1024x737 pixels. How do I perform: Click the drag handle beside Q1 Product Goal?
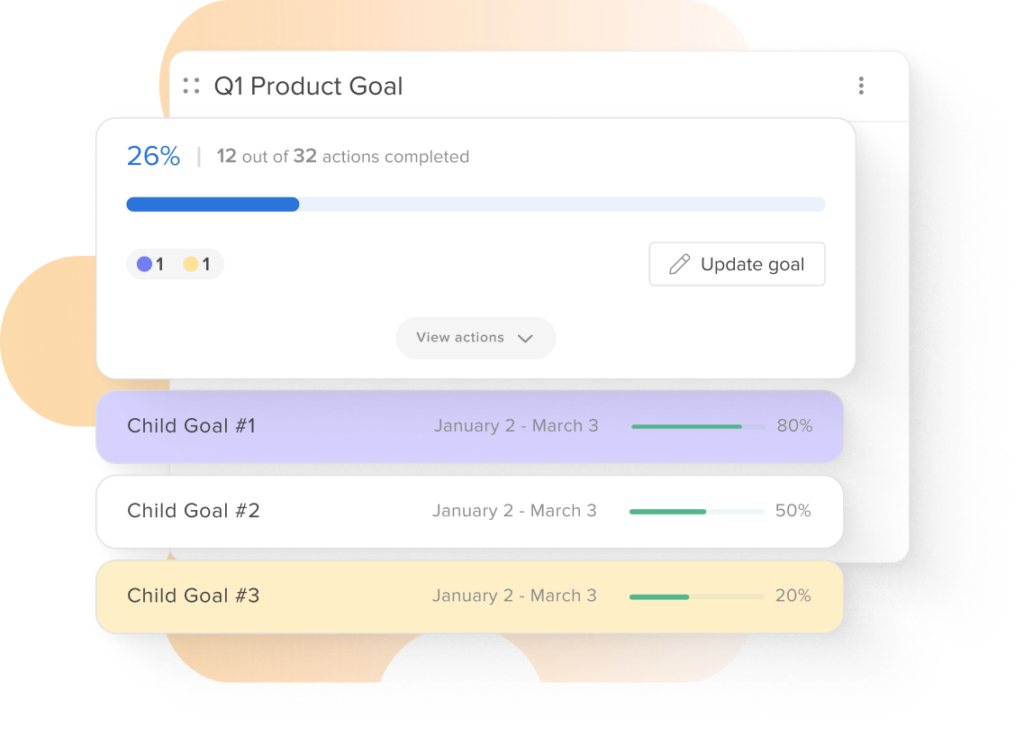tap(191, 86)
